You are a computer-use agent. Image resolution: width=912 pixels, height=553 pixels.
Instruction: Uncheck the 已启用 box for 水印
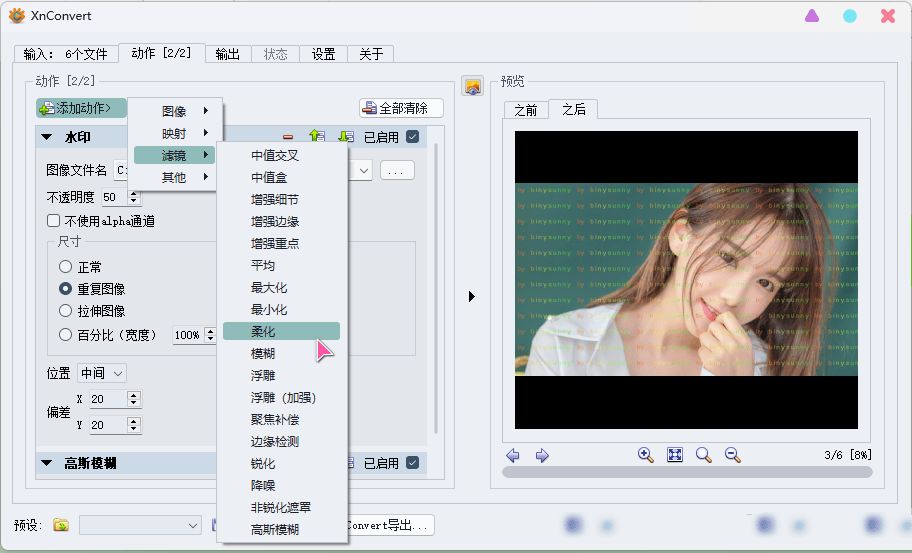(412, 137)
